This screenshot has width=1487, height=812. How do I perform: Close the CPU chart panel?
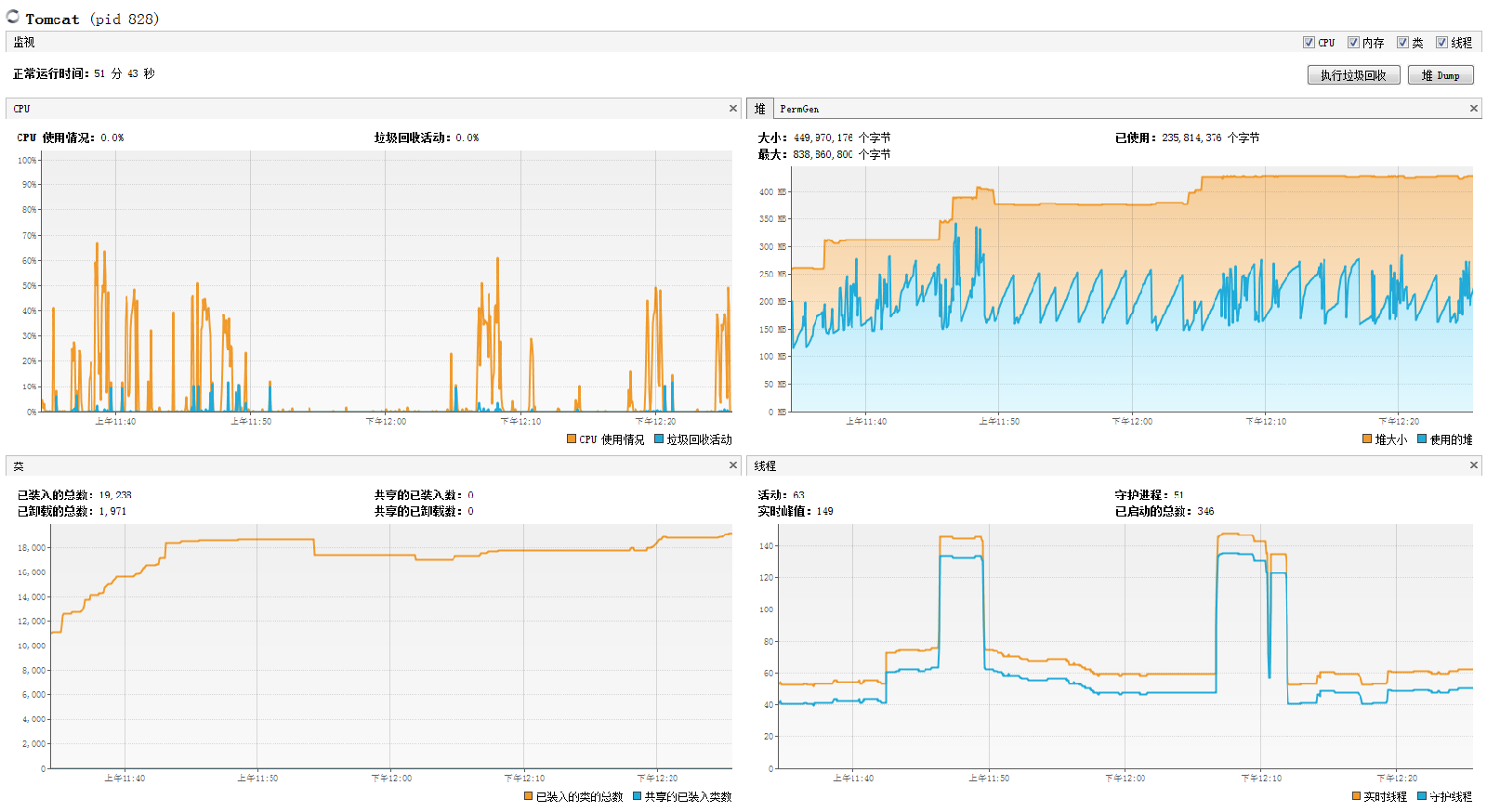coord(733,109)
